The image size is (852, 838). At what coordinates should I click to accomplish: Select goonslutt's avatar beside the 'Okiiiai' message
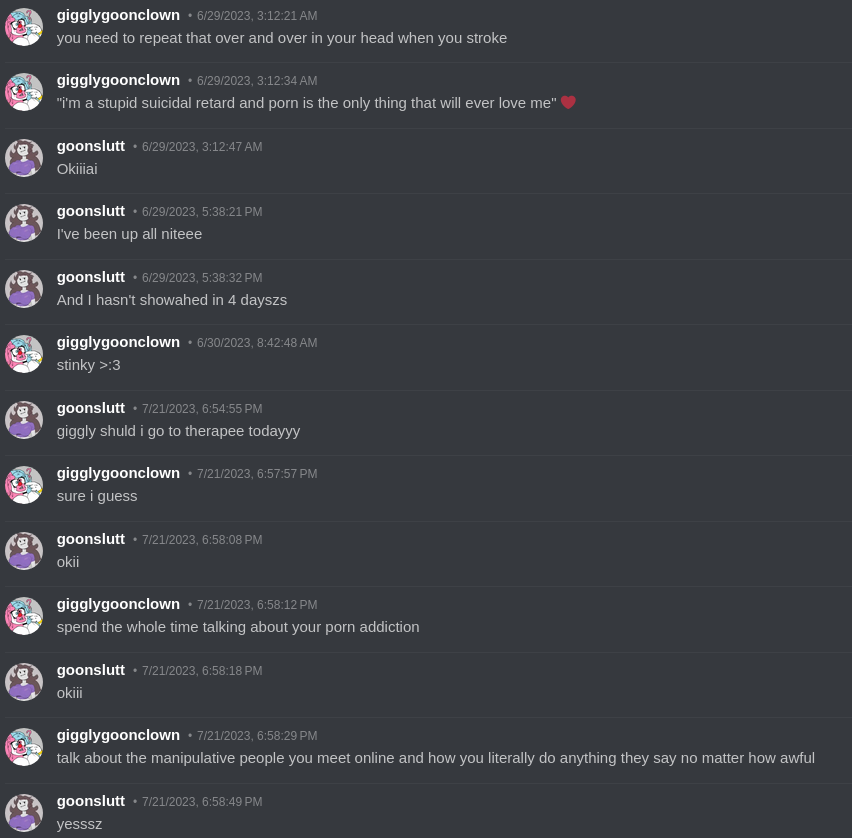[x=24, y=158]
